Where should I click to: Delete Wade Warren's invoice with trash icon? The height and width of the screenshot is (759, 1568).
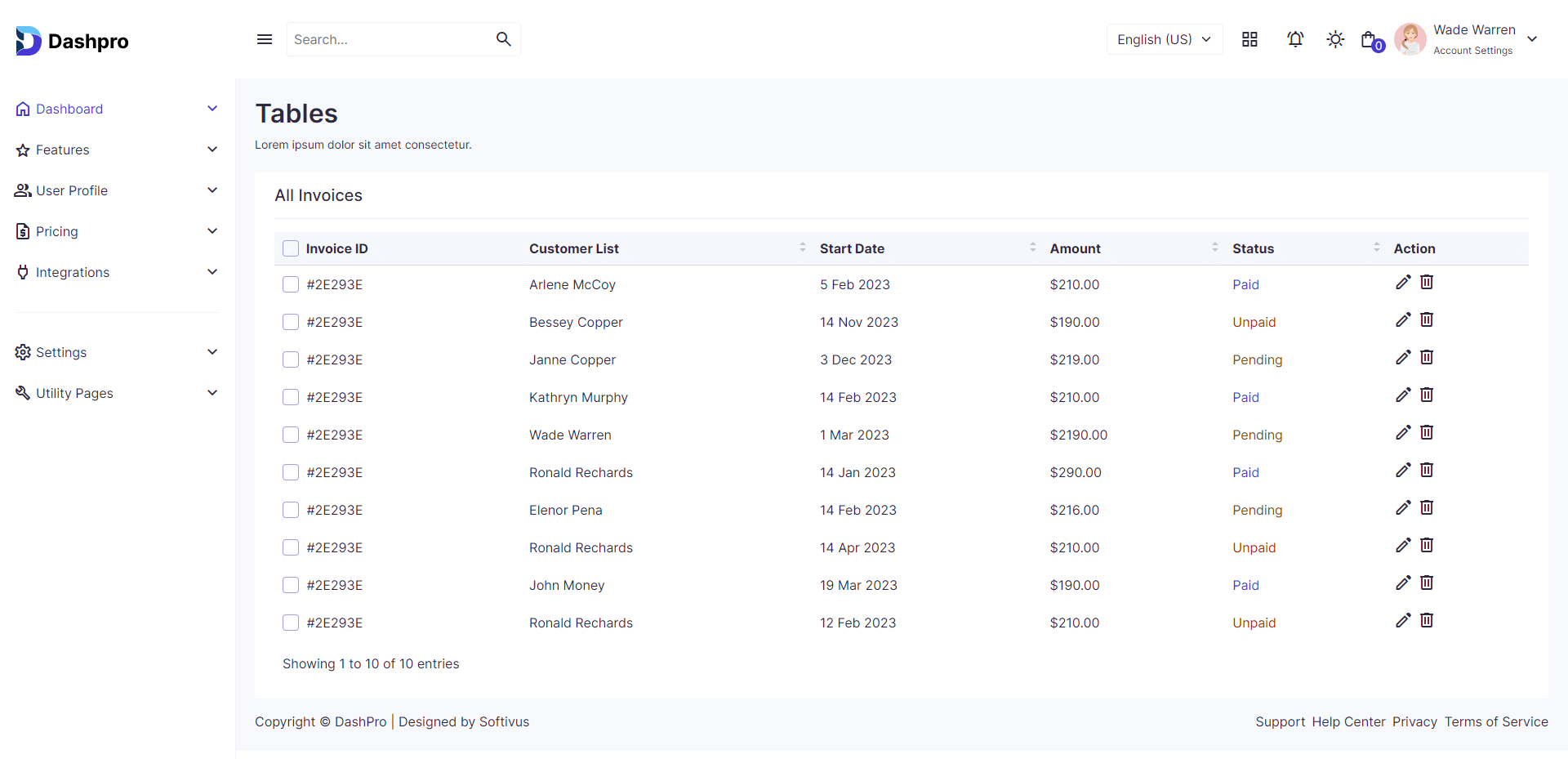click(x=1427, y=433)
